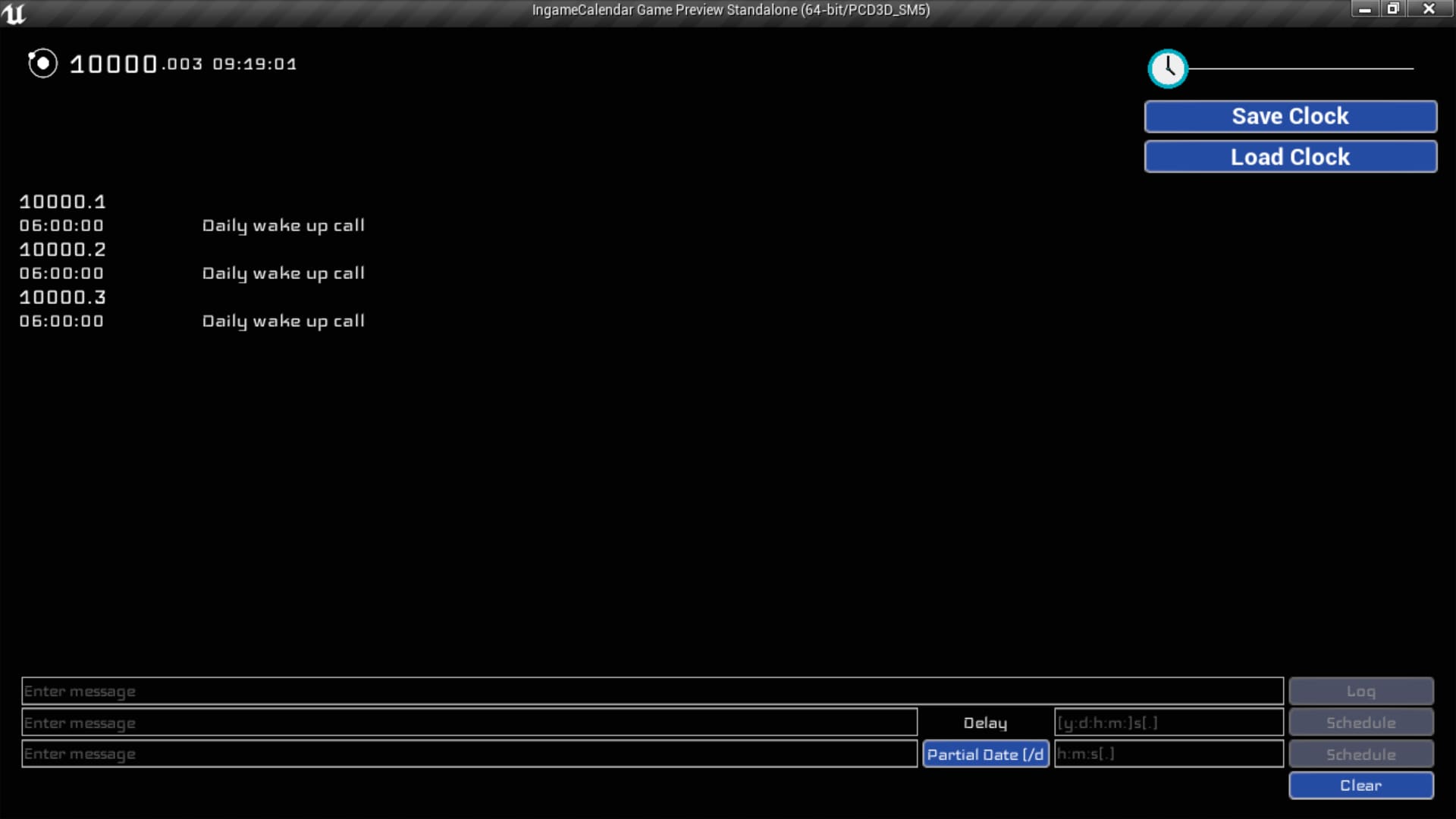
Task: Click the top Enter message input field
Action: (651, 690)
